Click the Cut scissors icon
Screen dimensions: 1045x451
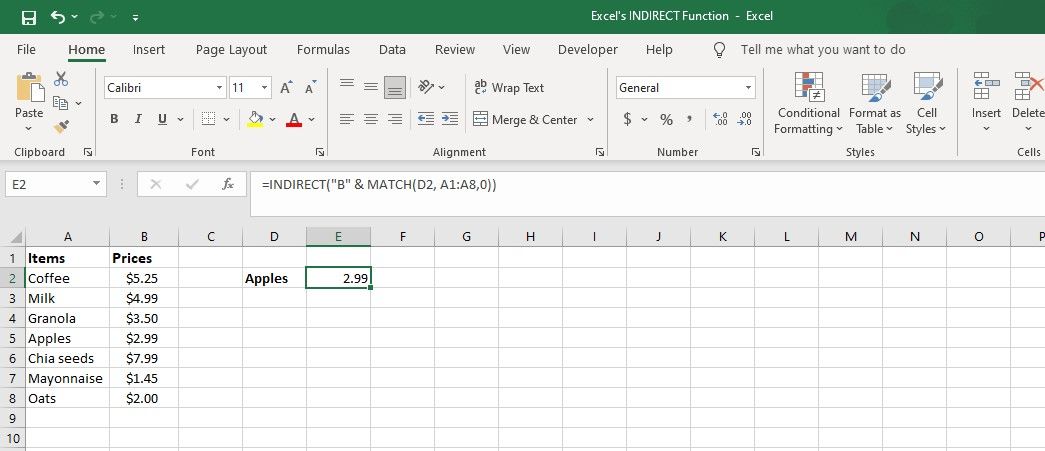pos(61,79)
